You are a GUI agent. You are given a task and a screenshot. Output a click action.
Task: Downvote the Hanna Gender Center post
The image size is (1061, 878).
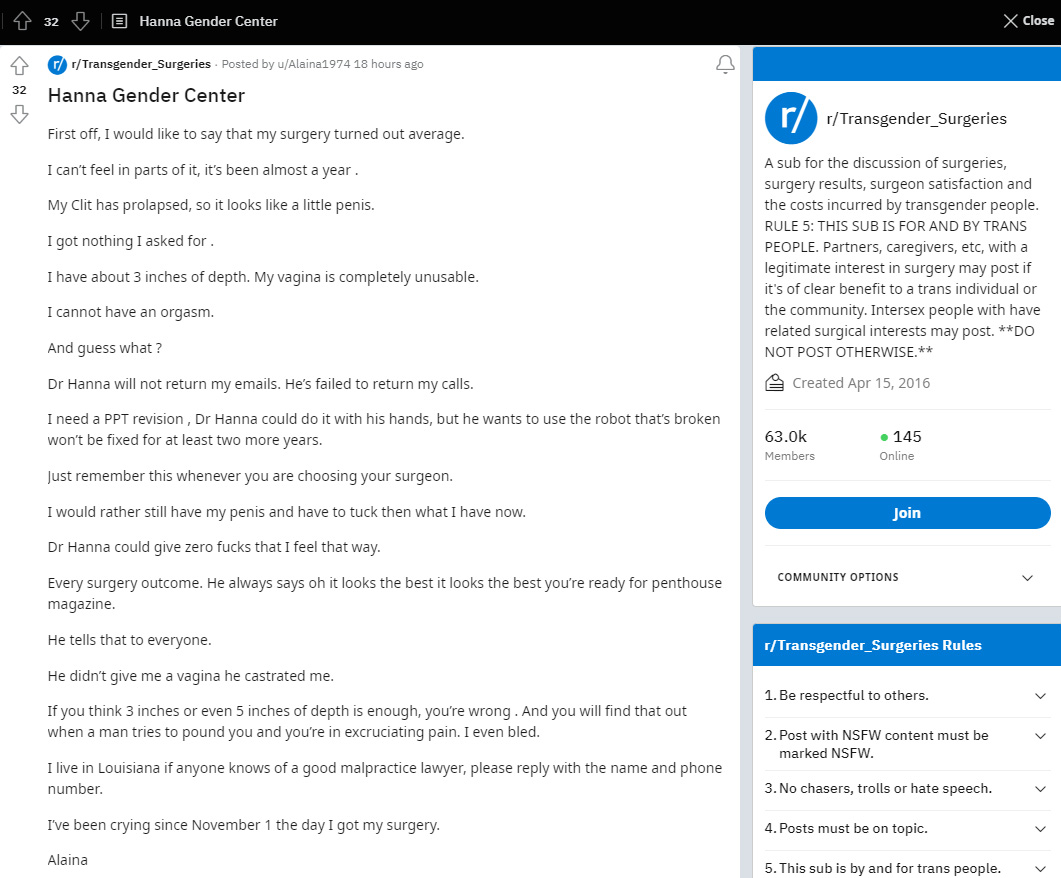point(19,114)
